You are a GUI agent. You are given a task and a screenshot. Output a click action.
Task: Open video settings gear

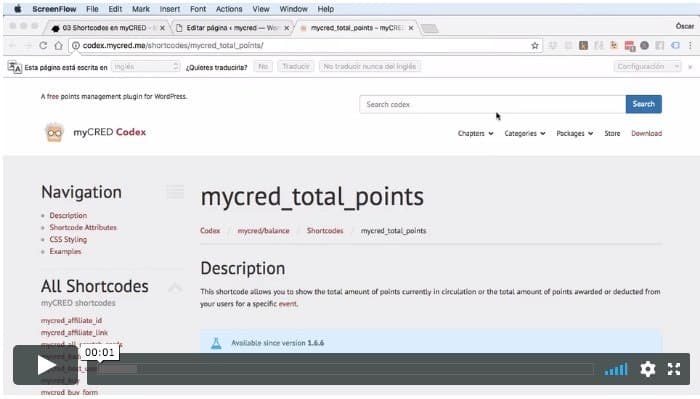coord(647,369)
